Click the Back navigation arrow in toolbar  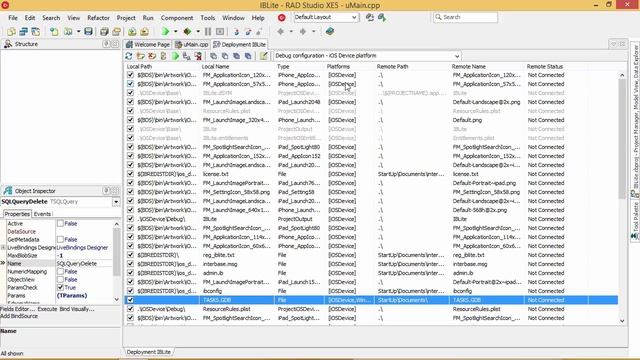point(280,31)
